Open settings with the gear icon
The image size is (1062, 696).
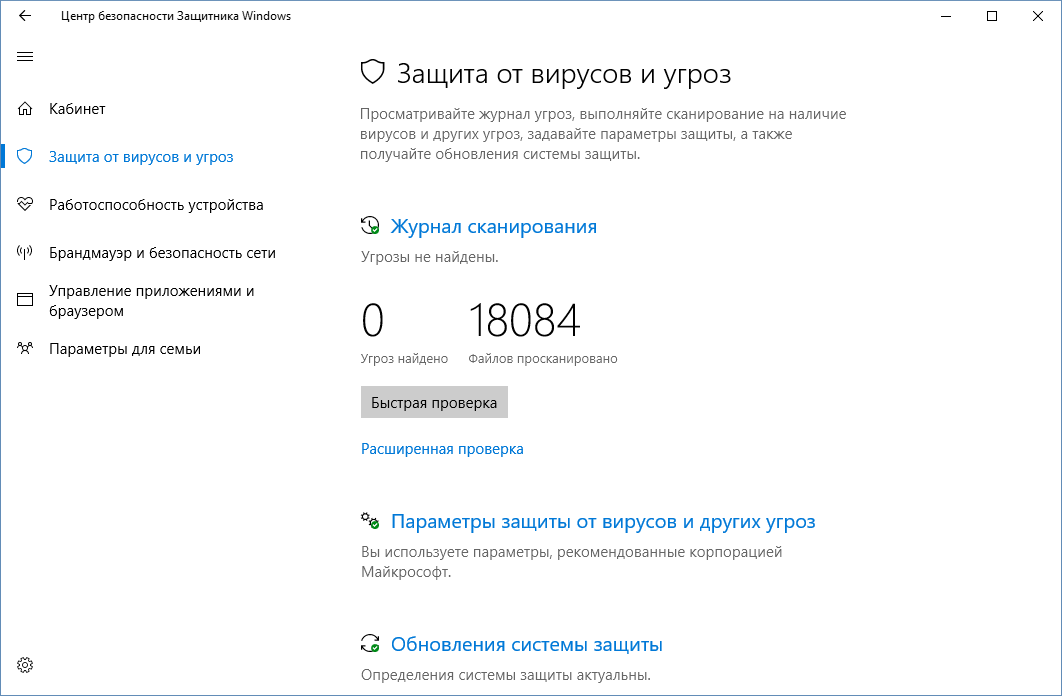pos(25,665)
